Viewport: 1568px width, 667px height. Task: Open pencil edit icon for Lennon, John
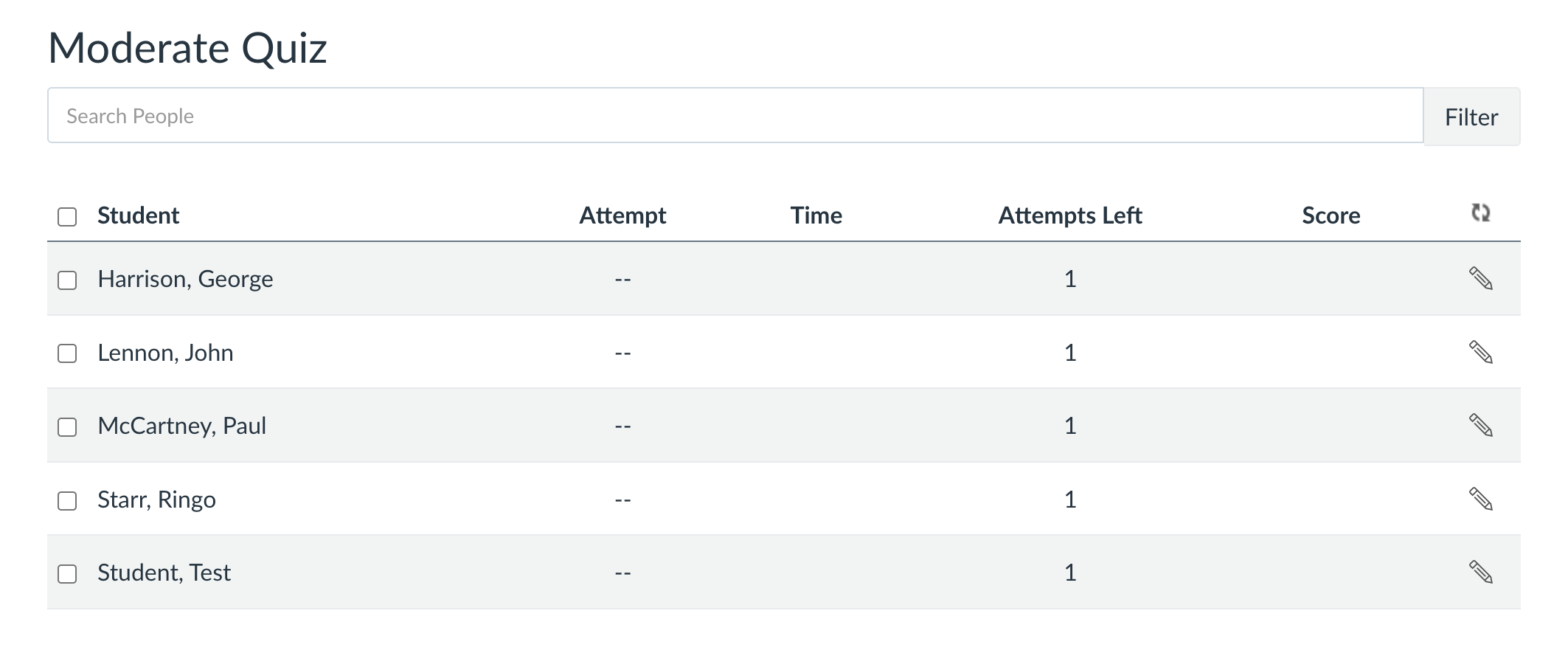pos(1480,353)
